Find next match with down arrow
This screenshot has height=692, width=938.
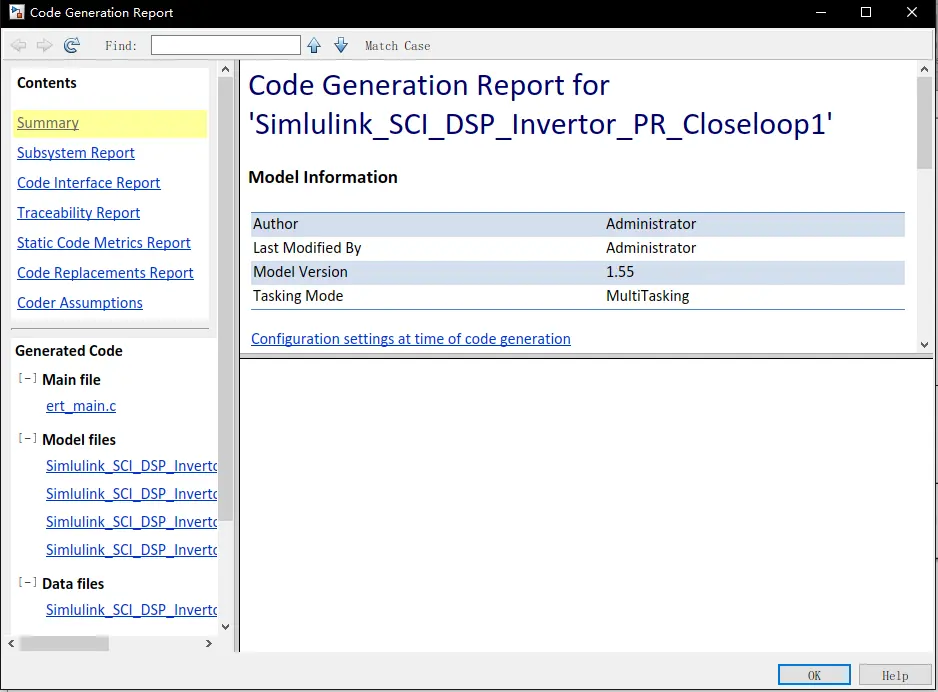[x=341, y=45]
